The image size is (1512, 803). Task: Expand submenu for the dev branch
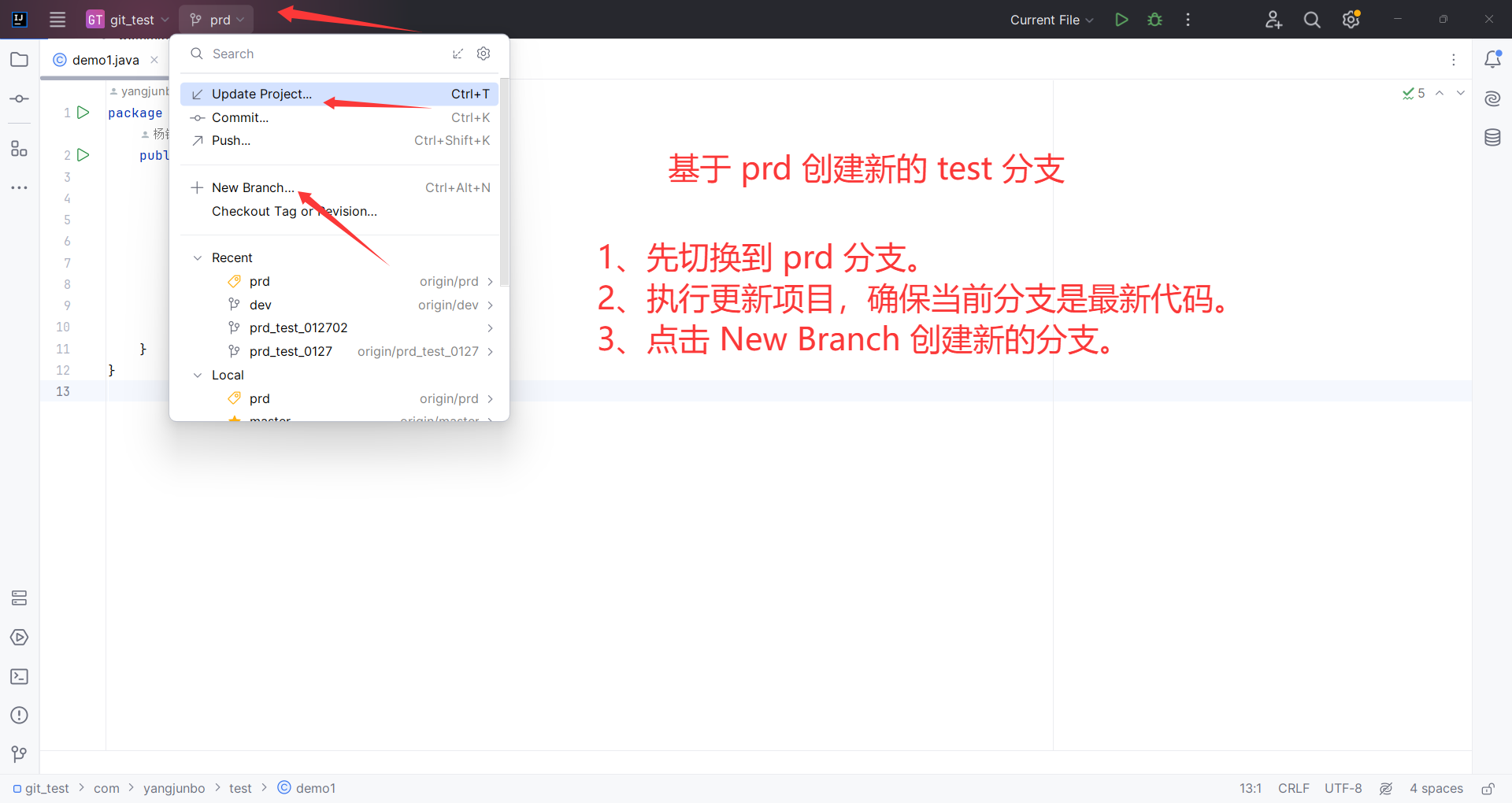(x=490, y=305)
